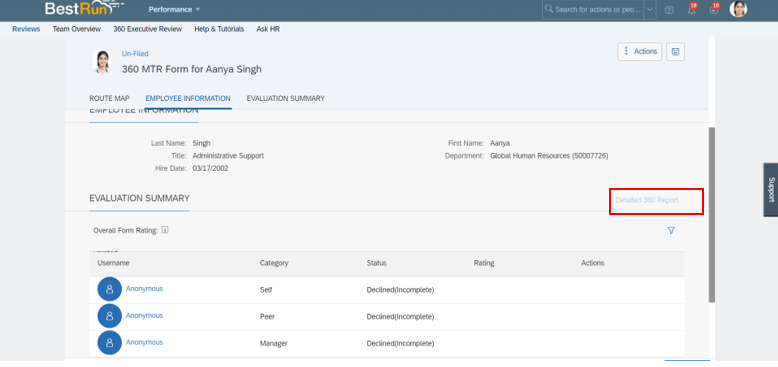Screen dimensions: 778x367
Task: Click the hire date 03/17/2002 value
Action: point(210,168)
